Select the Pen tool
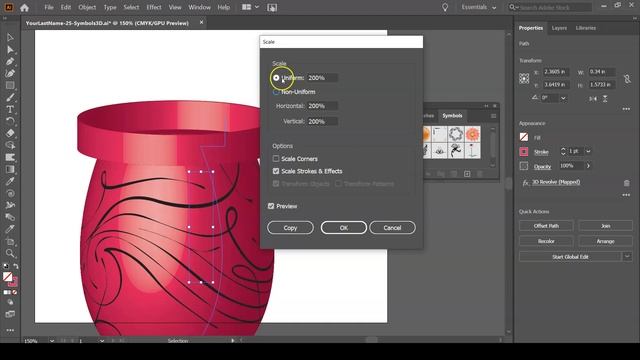 10,62
